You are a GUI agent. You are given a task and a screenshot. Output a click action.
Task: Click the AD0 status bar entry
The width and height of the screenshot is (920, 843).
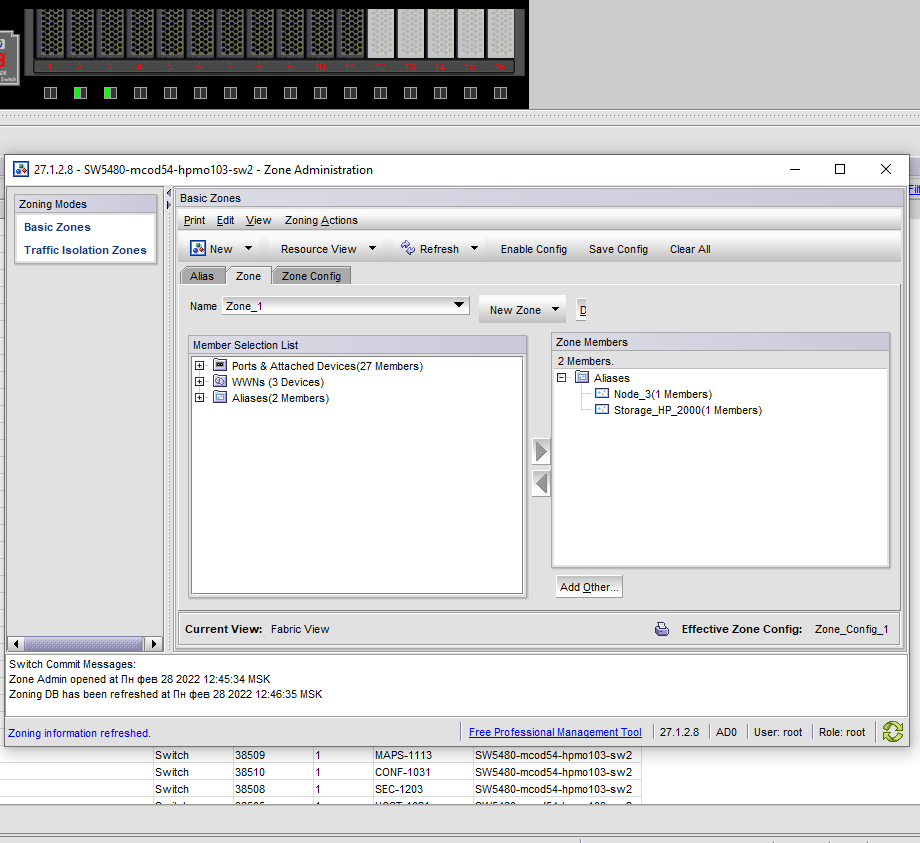coord(726,732)
